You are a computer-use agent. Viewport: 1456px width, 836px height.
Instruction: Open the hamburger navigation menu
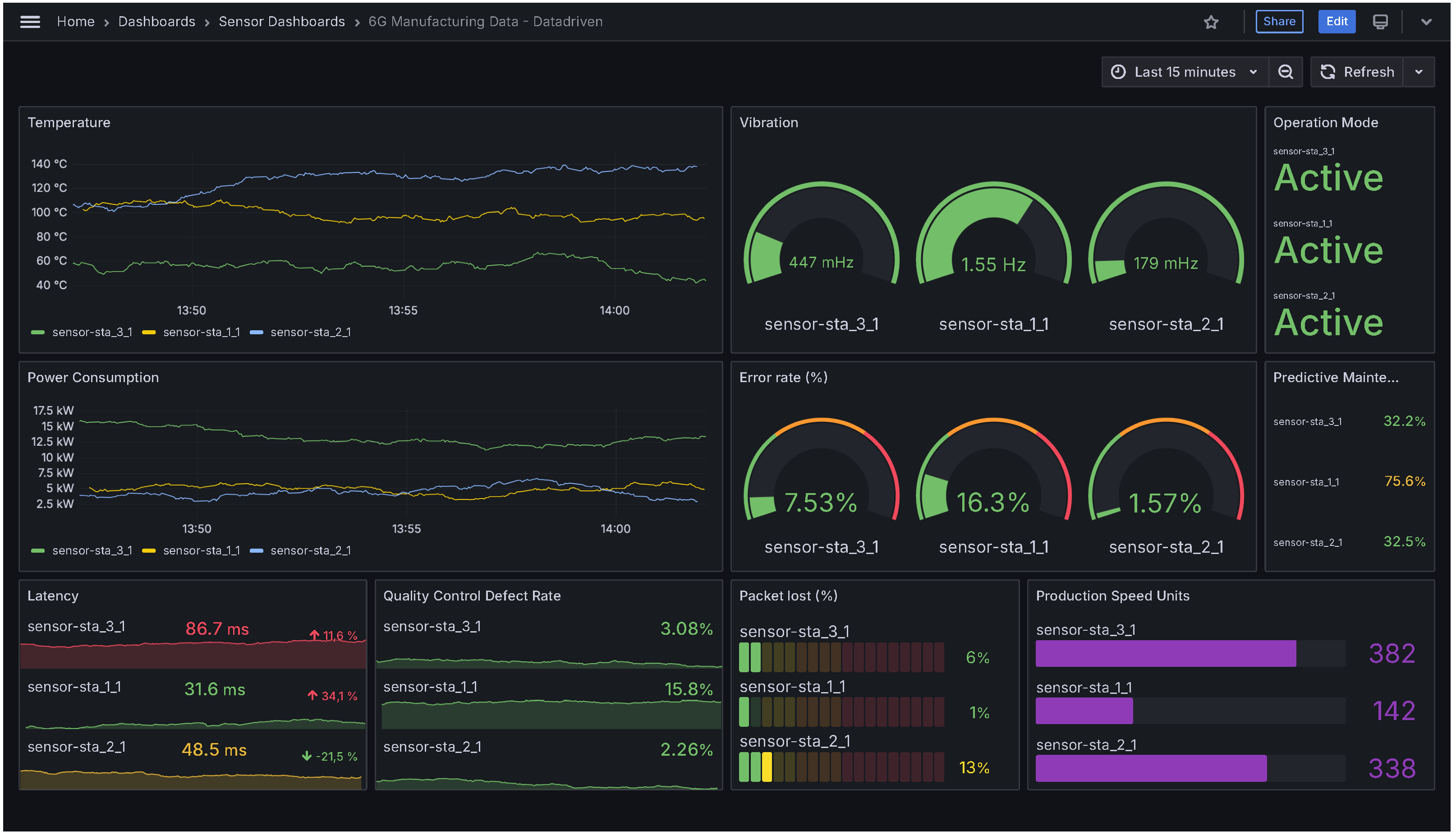30,22
